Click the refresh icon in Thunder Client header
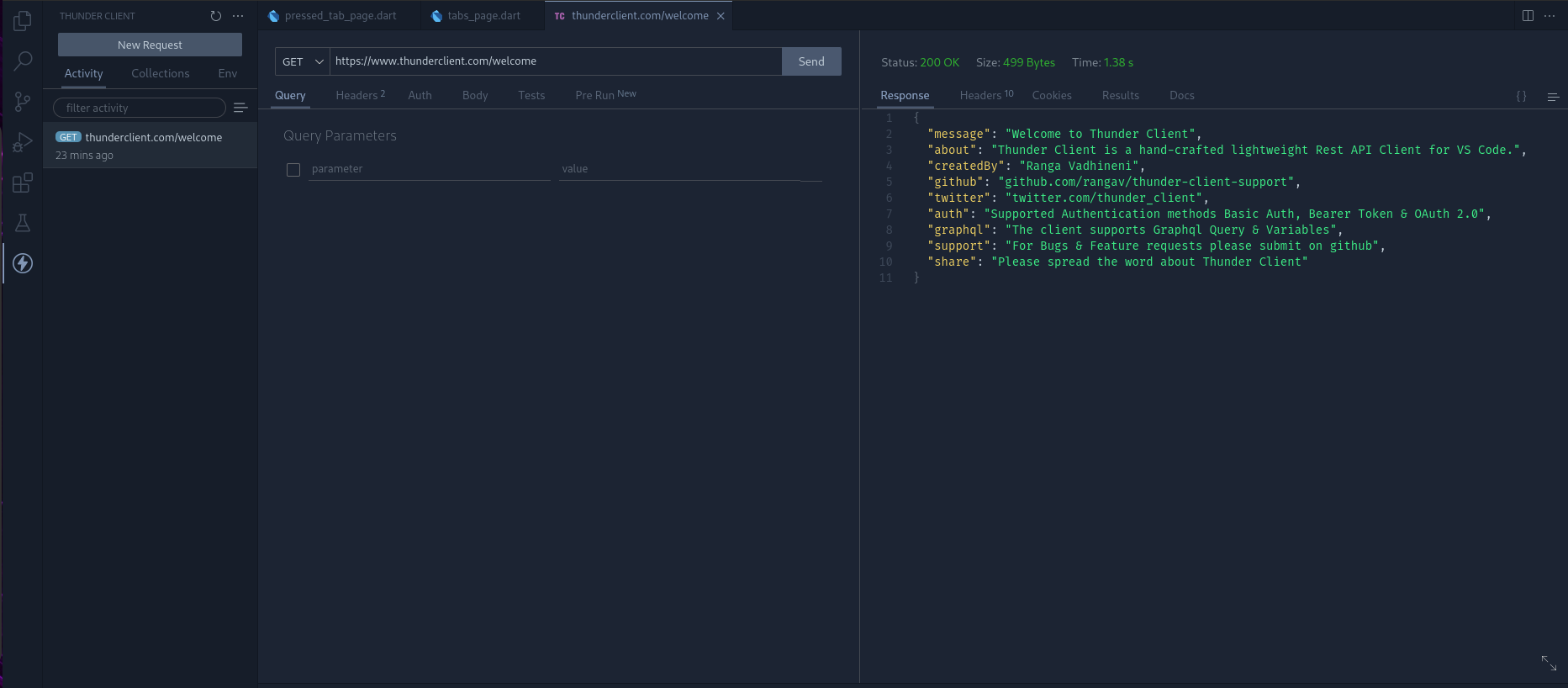The height and width of the screenshot is (688, 1568). point(216,16)
